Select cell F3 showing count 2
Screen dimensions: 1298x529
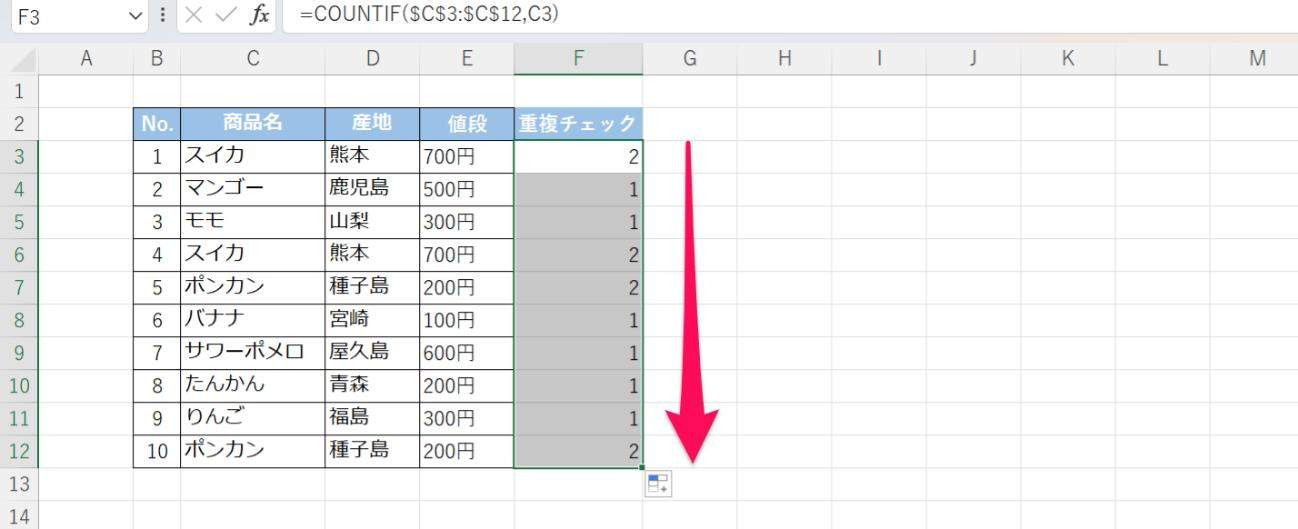point(578,157)
